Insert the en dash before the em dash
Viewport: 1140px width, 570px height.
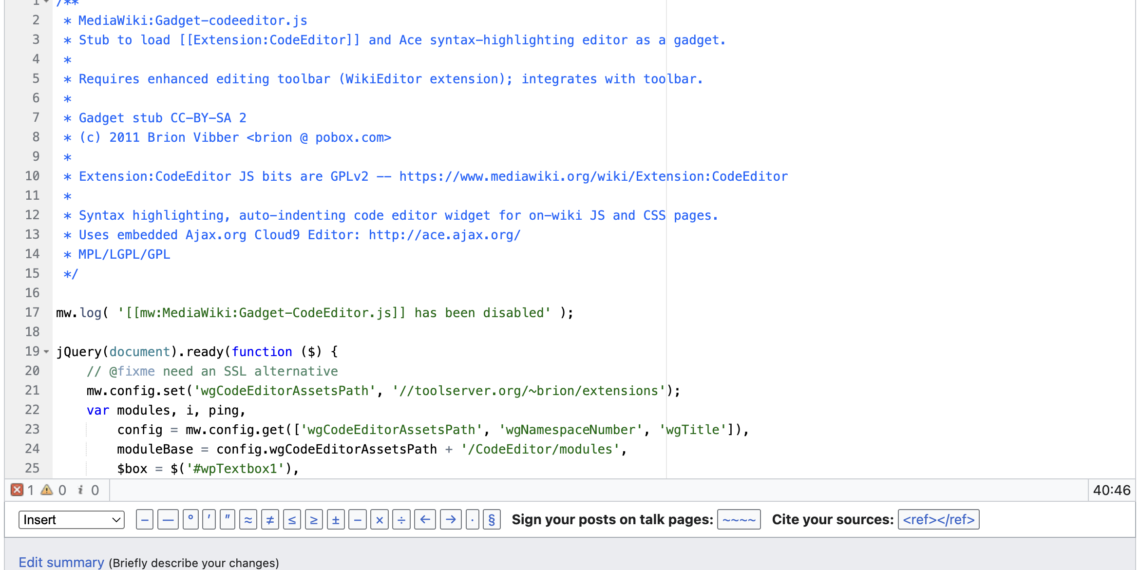[x=145, y=520]
